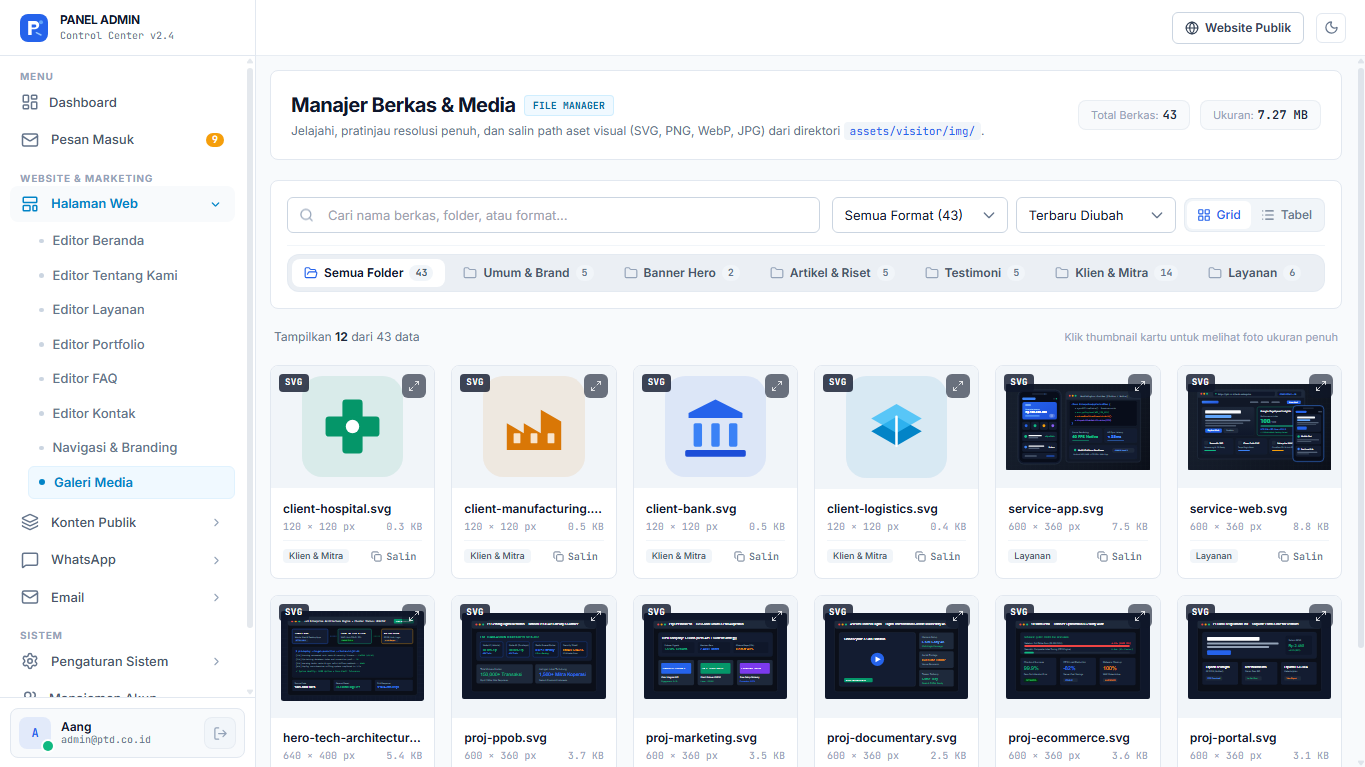Open Editor Portfolio page
Image resolution: width=1365 pixels, height=767 pixels.
pyautogui.click(x=98, y=344)
